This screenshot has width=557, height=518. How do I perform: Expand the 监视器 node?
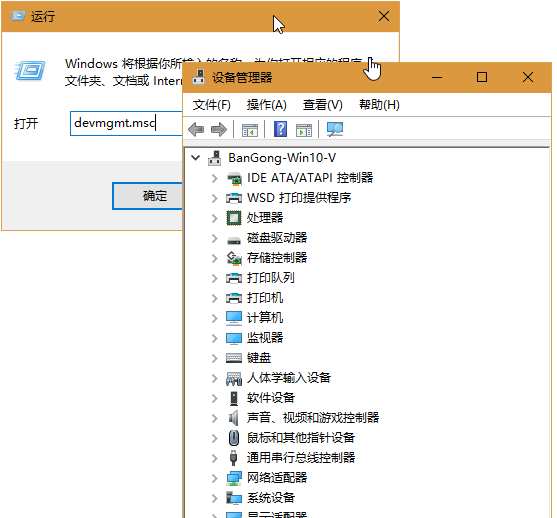pos(215,338)
